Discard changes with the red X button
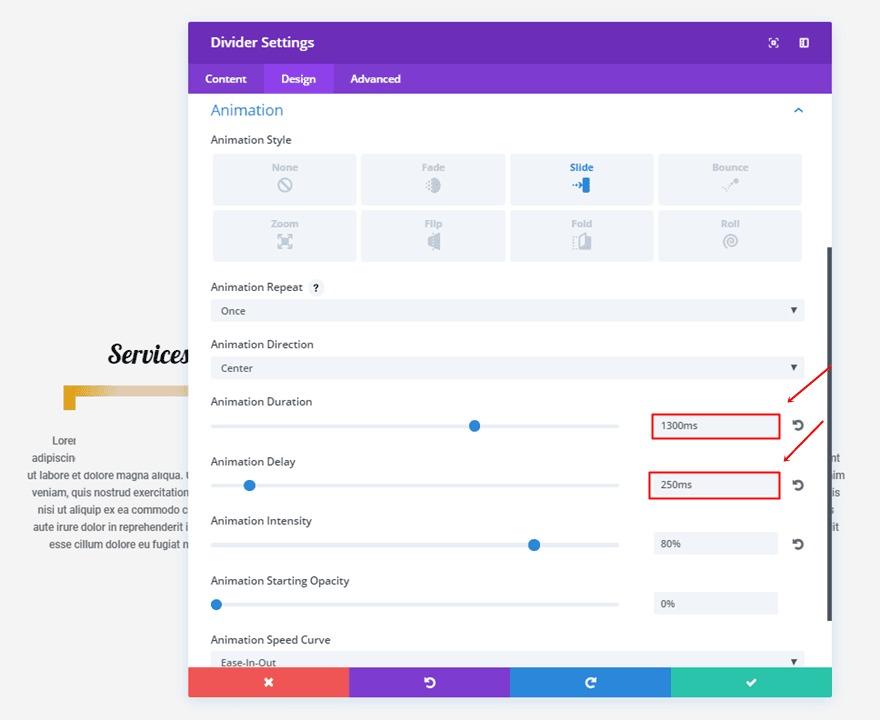The width and height of the screenshot is (880, 720). point(268,682)
